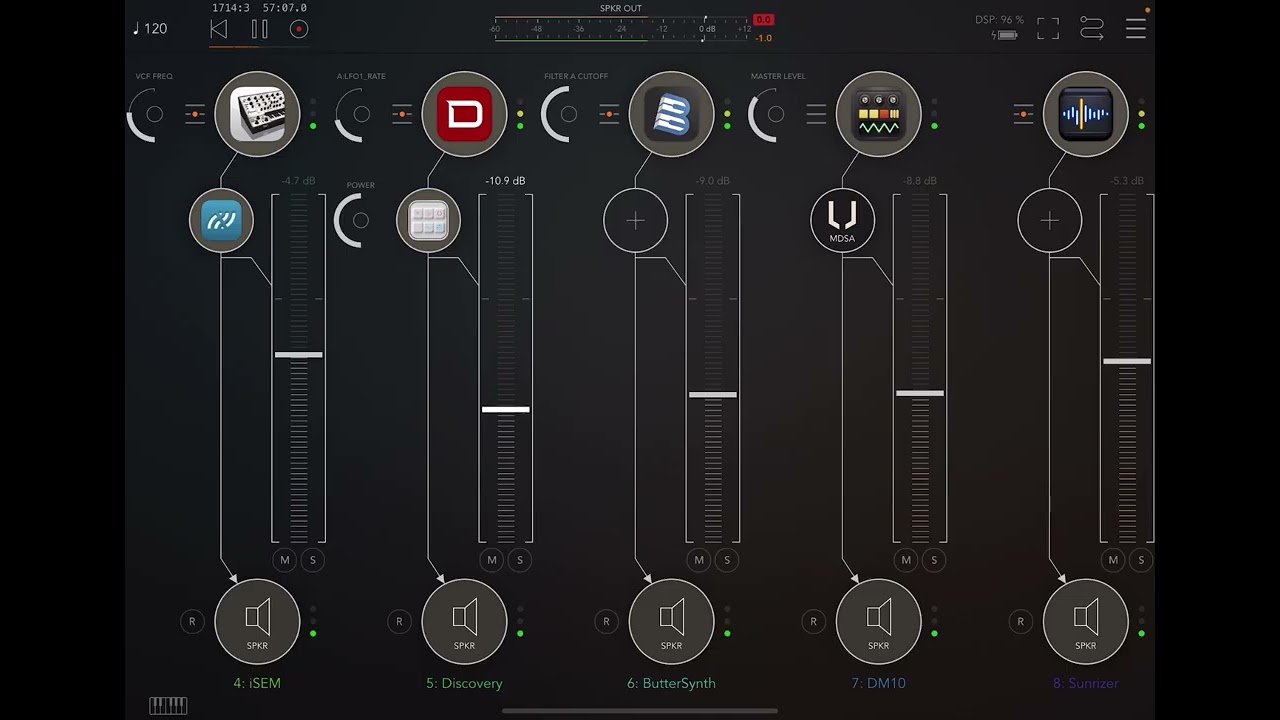Open parameter list beside ButterSynth icon
The height and width of the screenshot is (720, 1280).
tap(609, 114)
